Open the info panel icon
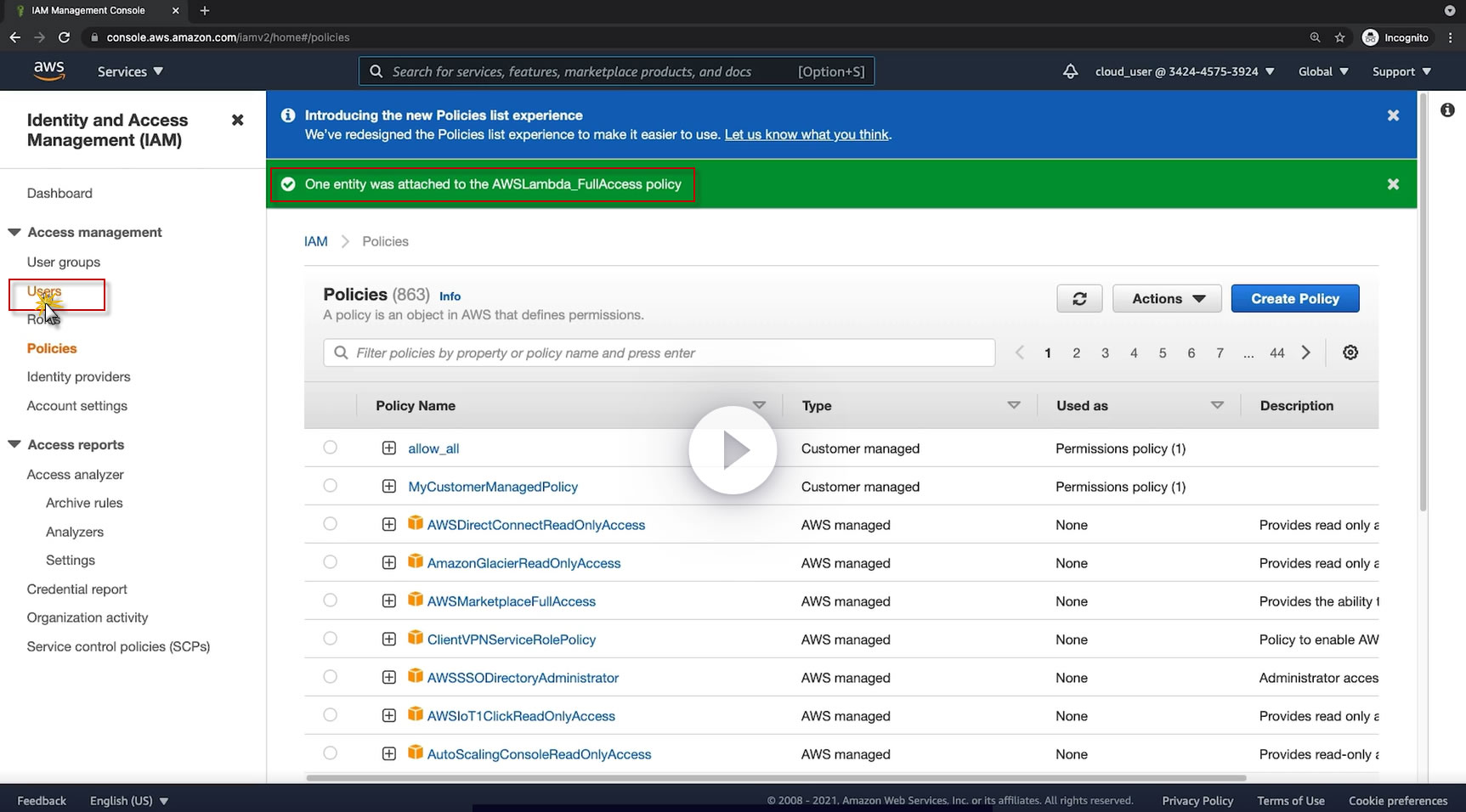 pos(1446,110)
